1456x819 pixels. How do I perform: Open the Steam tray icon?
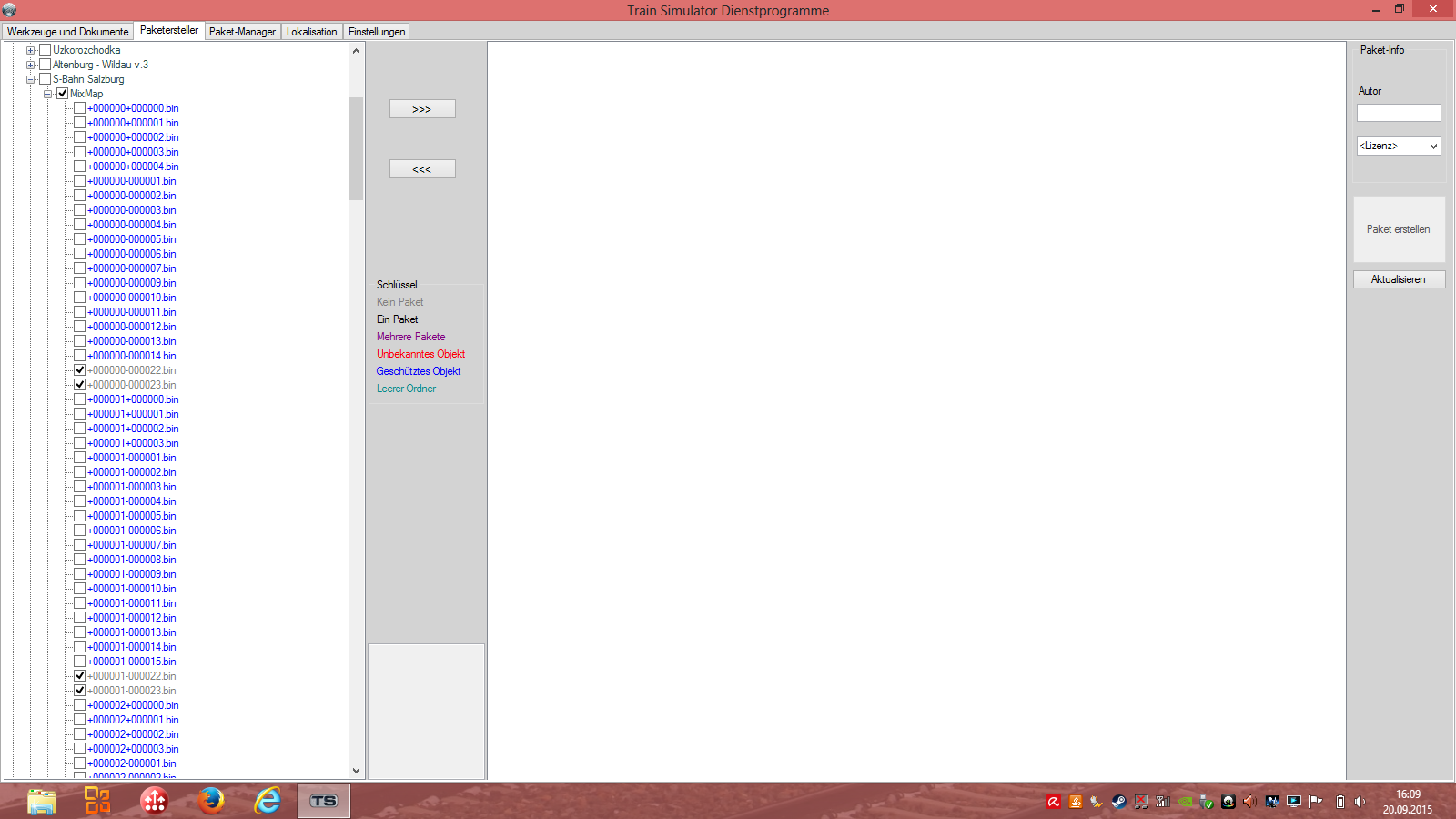pos(1119,802)
